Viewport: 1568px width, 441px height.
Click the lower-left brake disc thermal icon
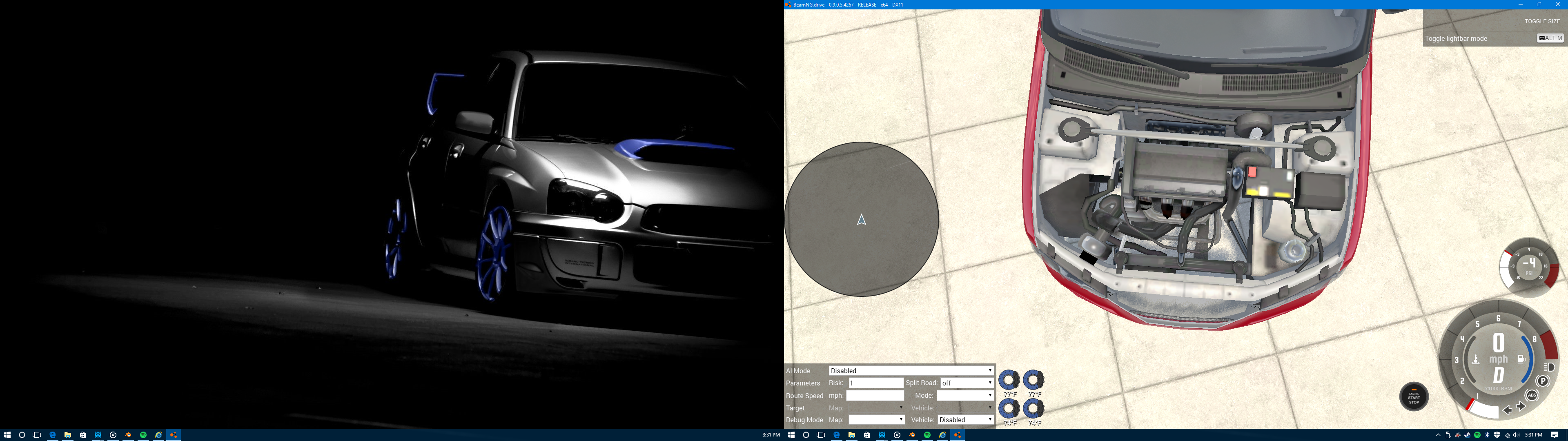[1009, 408]
